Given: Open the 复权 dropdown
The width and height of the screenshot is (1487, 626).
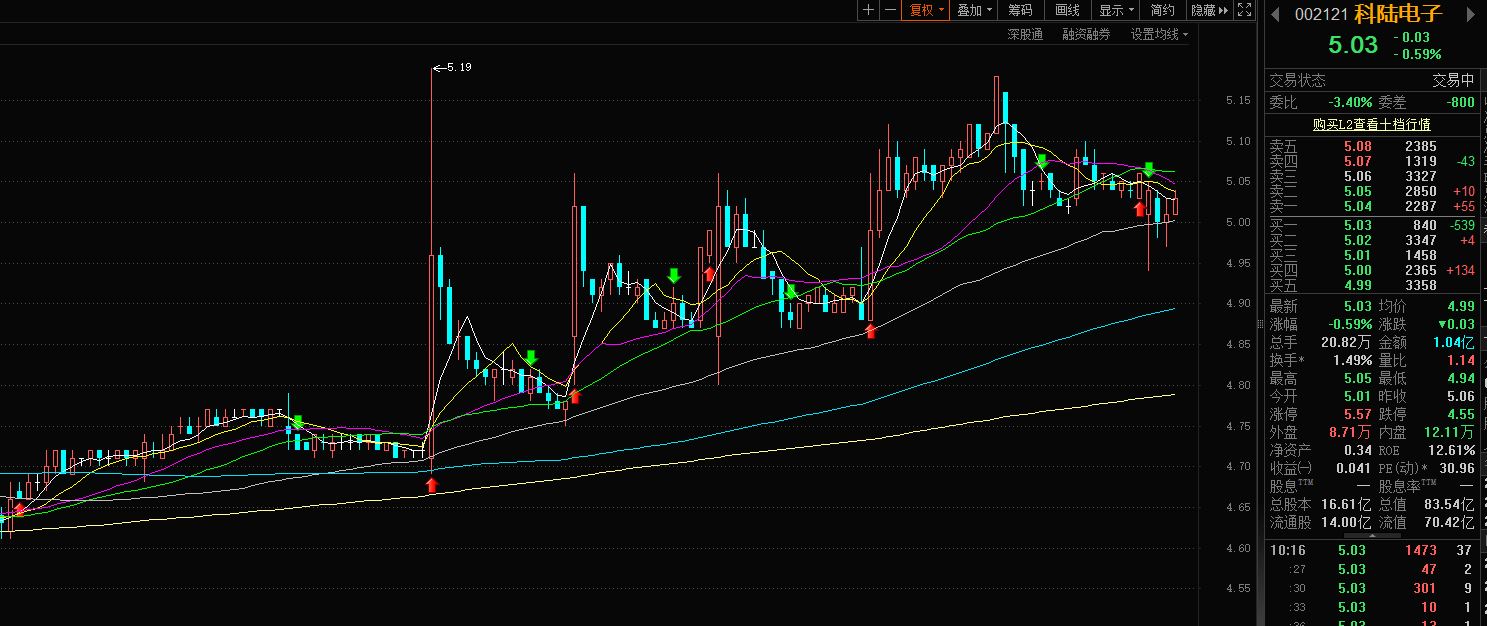Looking at the screenshot, I should coord(925,10).
